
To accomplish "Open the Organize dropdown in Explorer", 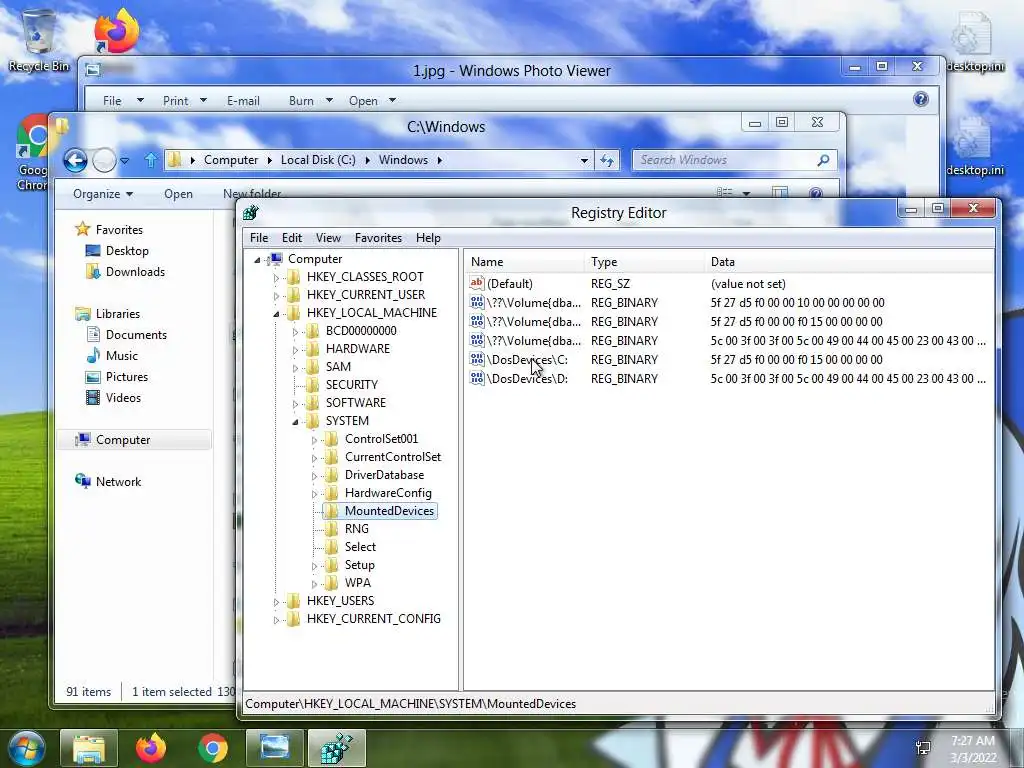I will coord(103,194).
